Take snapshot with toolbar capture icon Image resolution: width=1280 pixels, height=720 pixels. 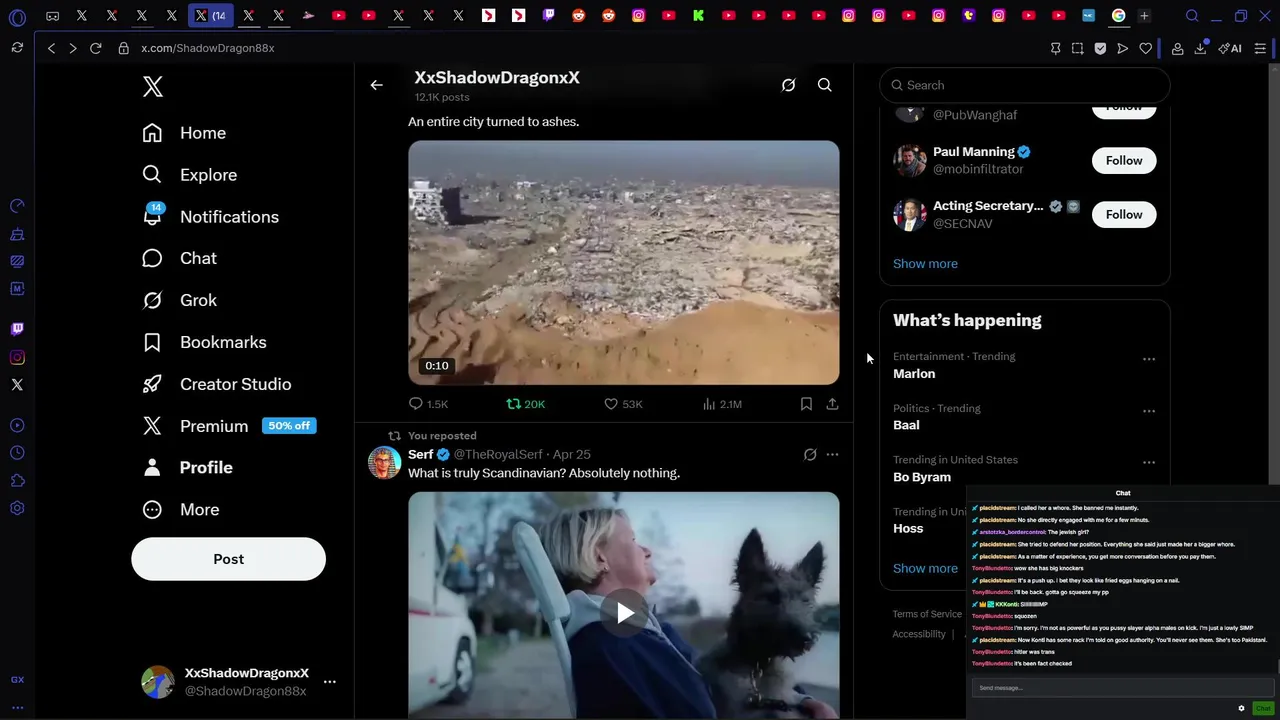coord(1077,48)
